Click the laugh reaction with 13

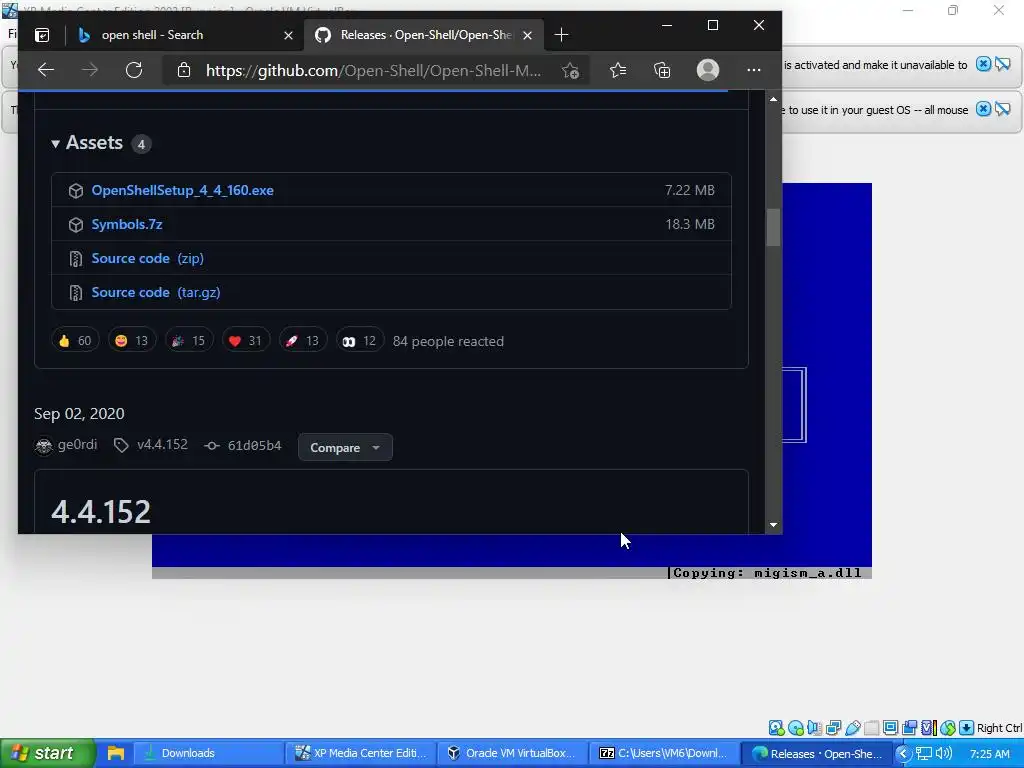(132, 341)
